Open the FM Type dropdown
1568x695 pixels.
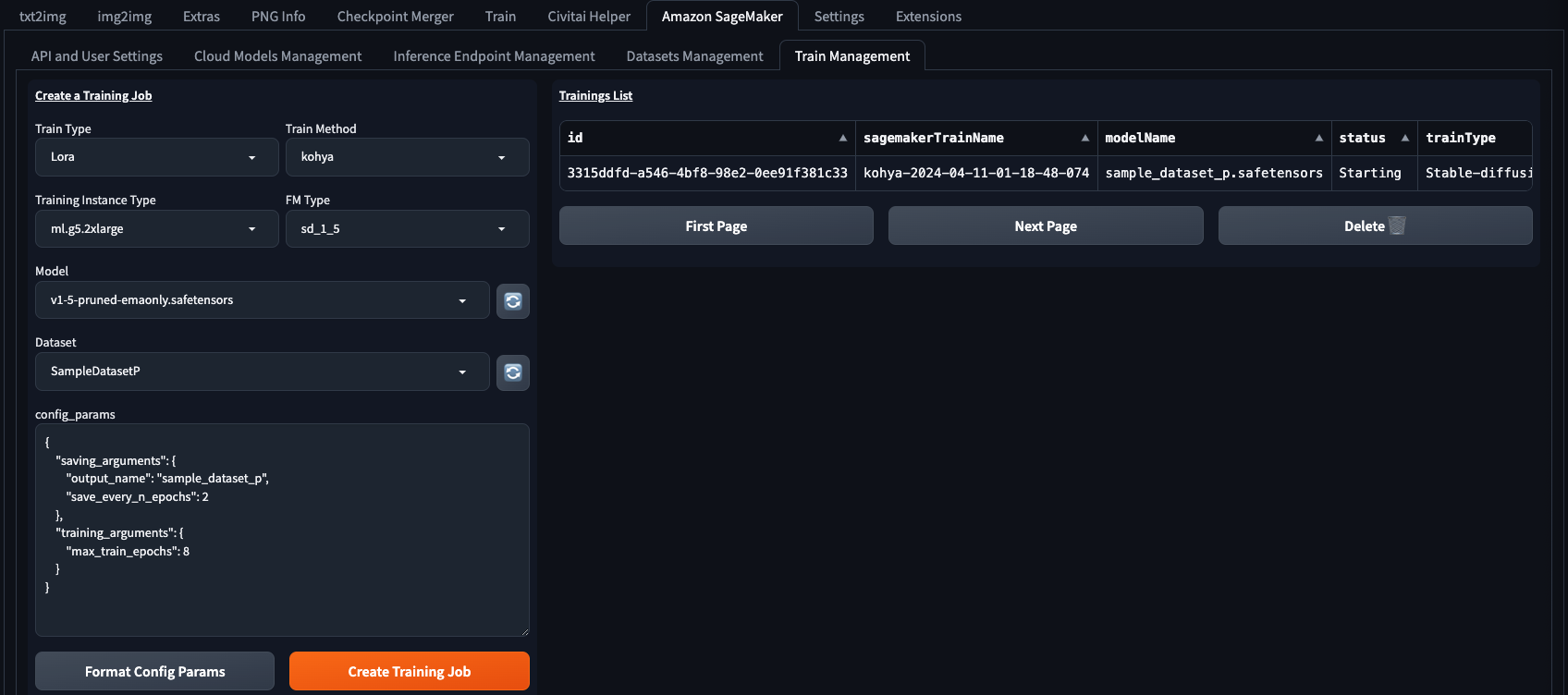tap(407, 229)
